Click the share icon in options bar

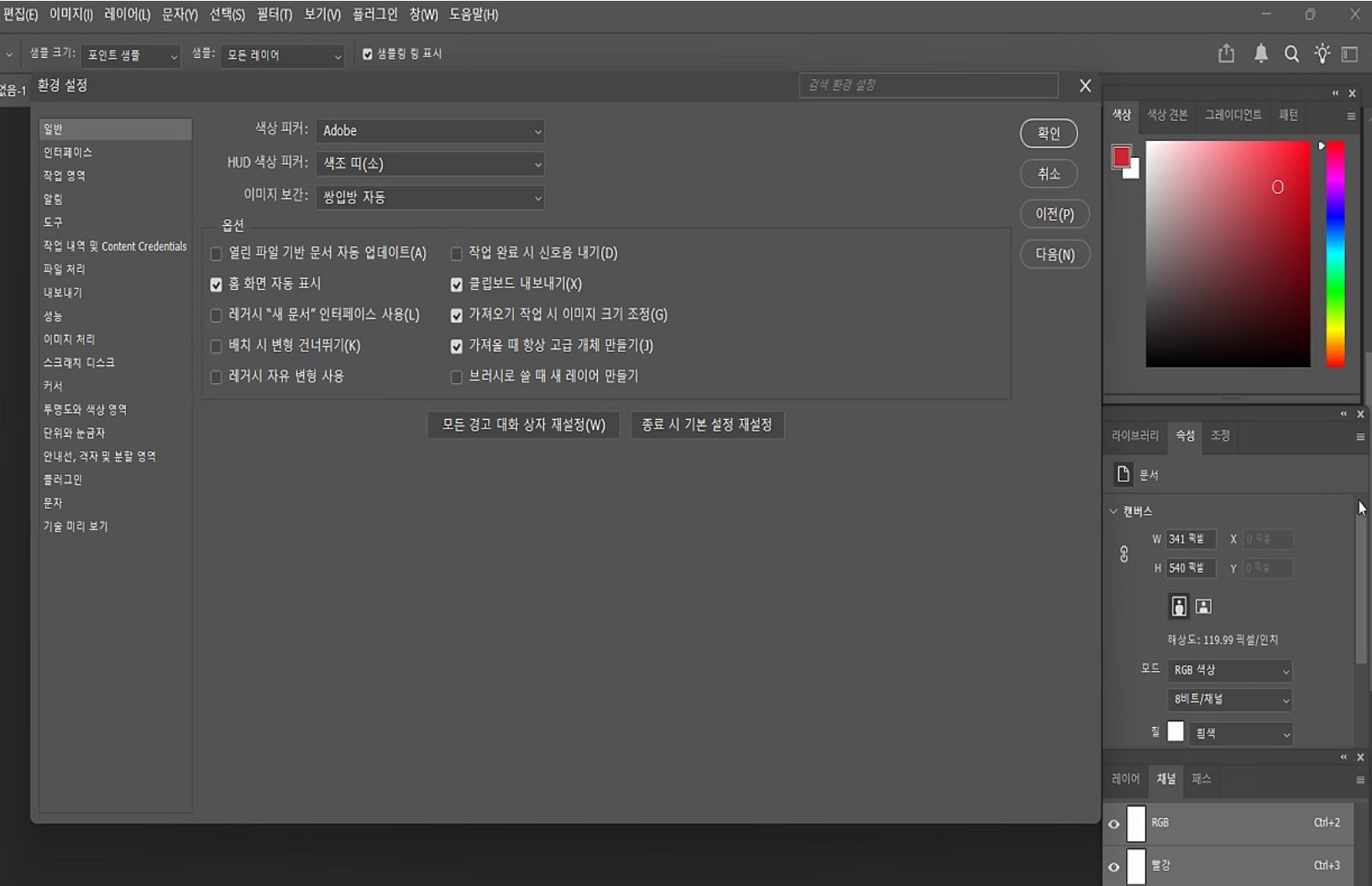1227,54
